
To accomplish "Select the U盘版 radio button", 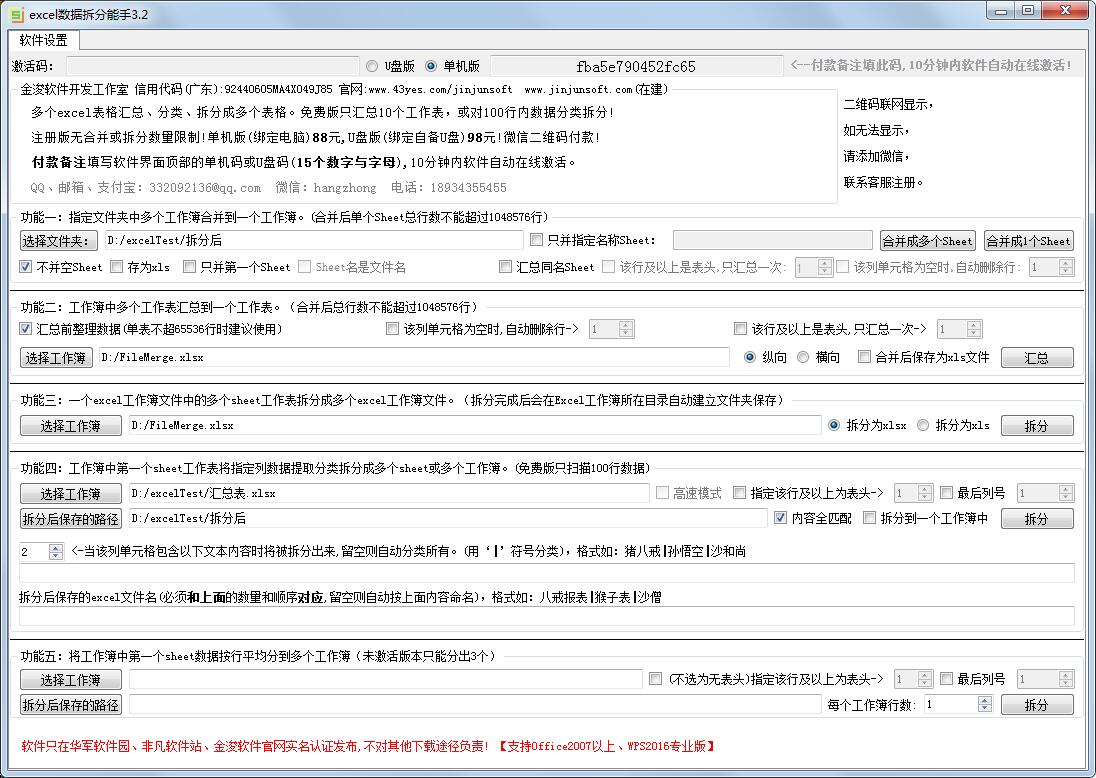I will point(372,66).
